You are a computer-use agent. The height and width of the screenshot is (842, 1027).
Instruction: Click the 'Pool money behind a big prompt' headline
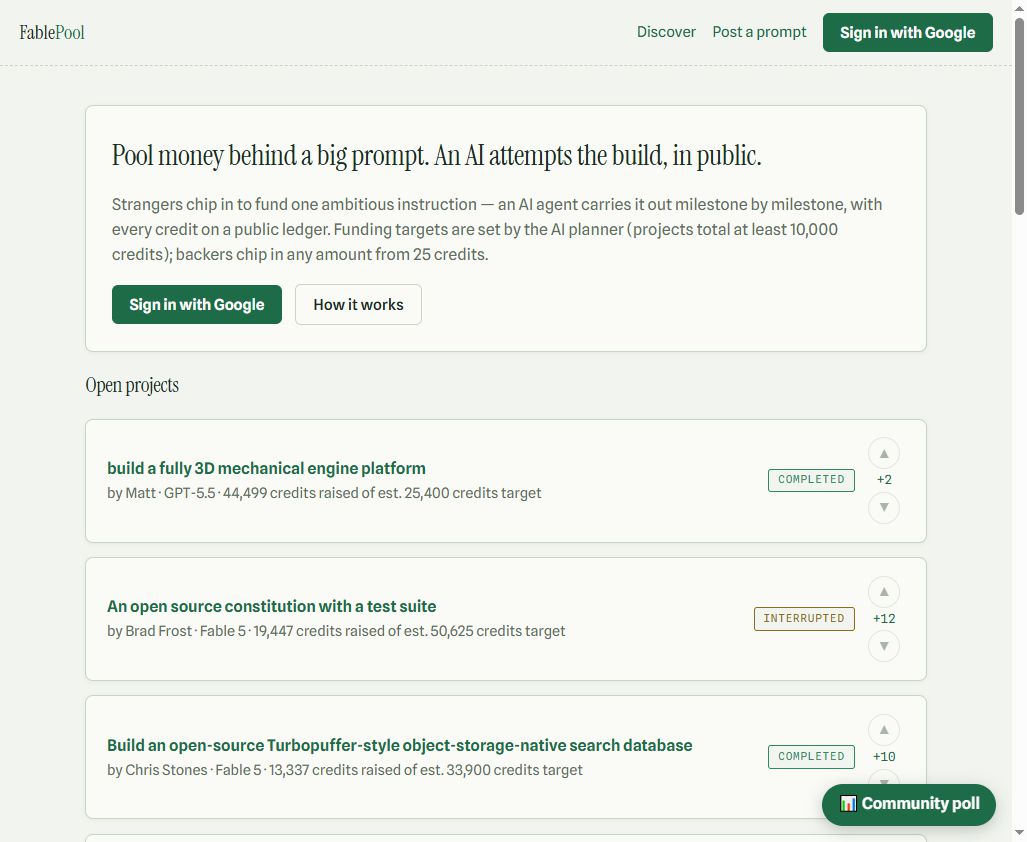[x=436, y=156]
